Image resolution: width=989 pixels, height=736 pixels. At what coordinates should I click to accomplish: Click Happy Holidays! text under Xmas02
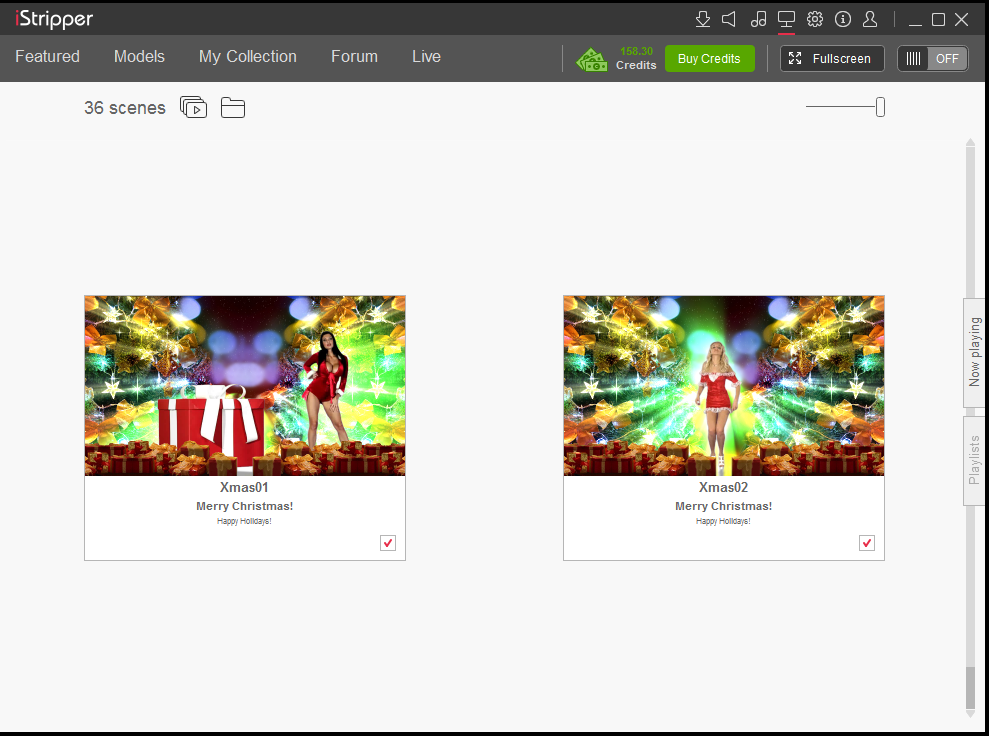tap(723, 521)
